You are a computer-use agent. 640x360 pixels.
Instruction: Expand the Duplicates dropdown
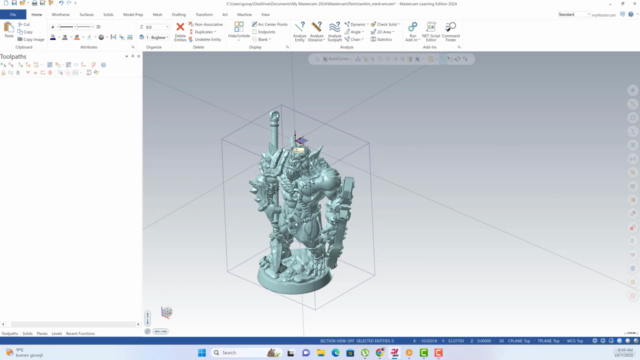(x=215, y=32)
